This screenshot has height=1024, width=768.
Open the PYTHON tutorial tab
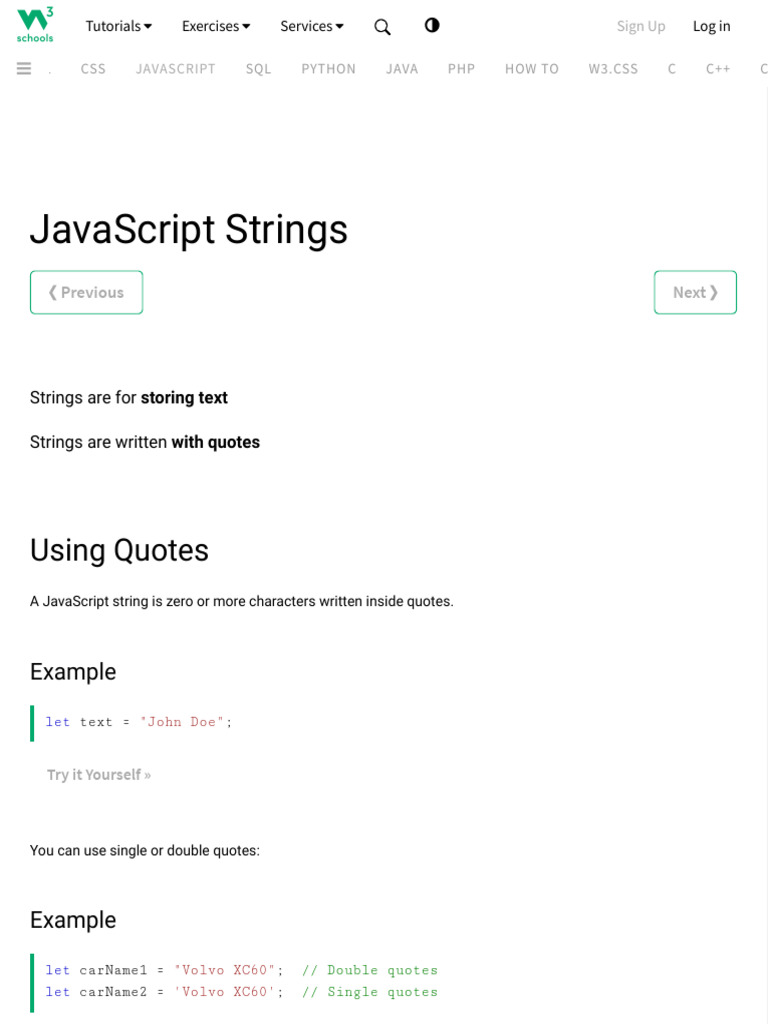(x=329, y=69)
